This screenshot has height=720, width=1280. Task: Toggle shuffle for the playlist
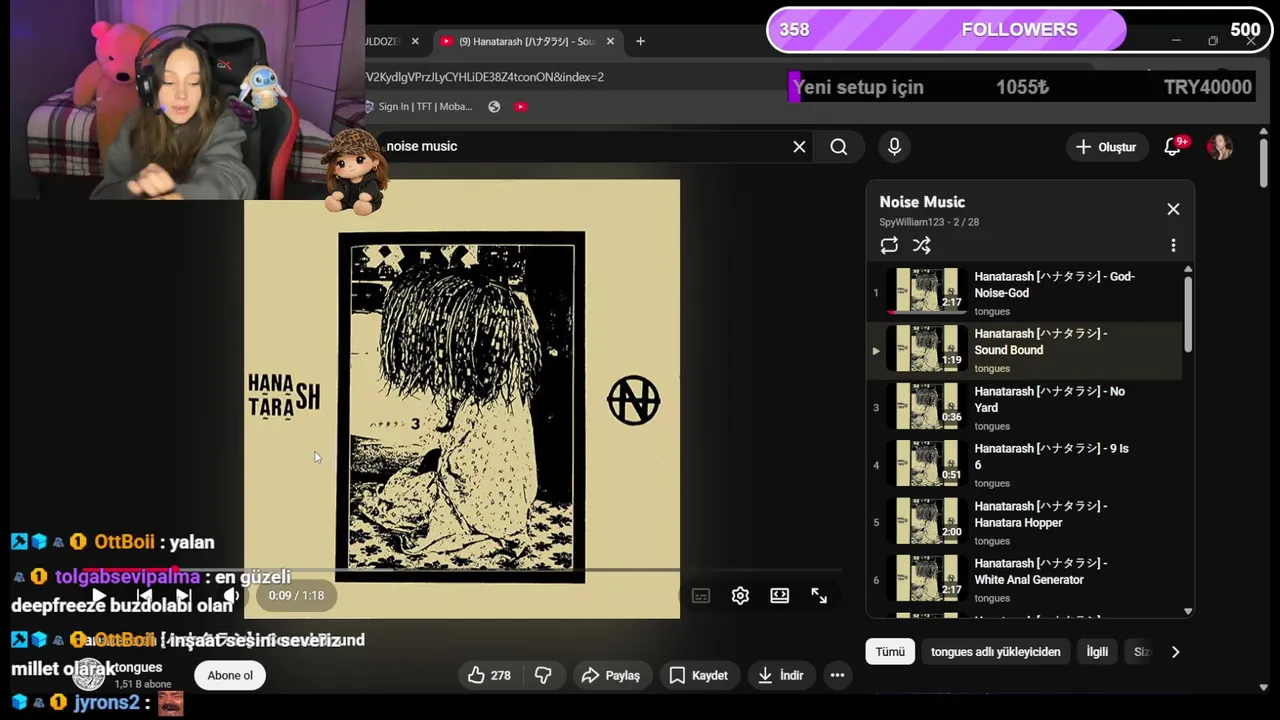click(922, 245)
